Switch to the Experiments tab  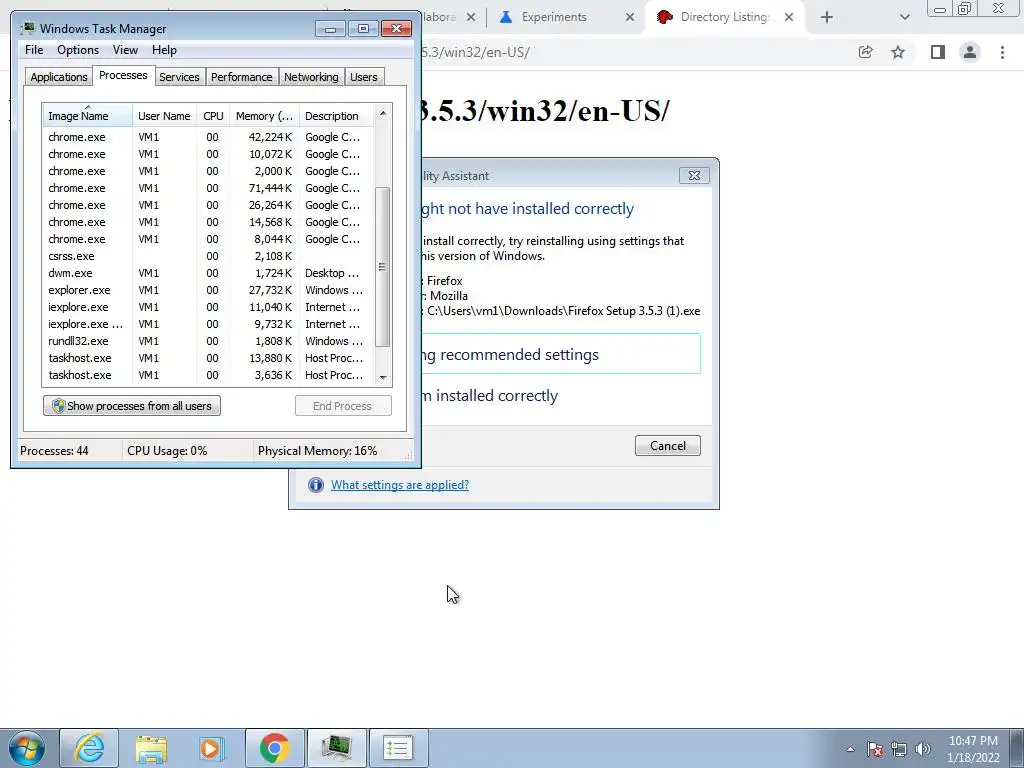(x=554, y=17)
